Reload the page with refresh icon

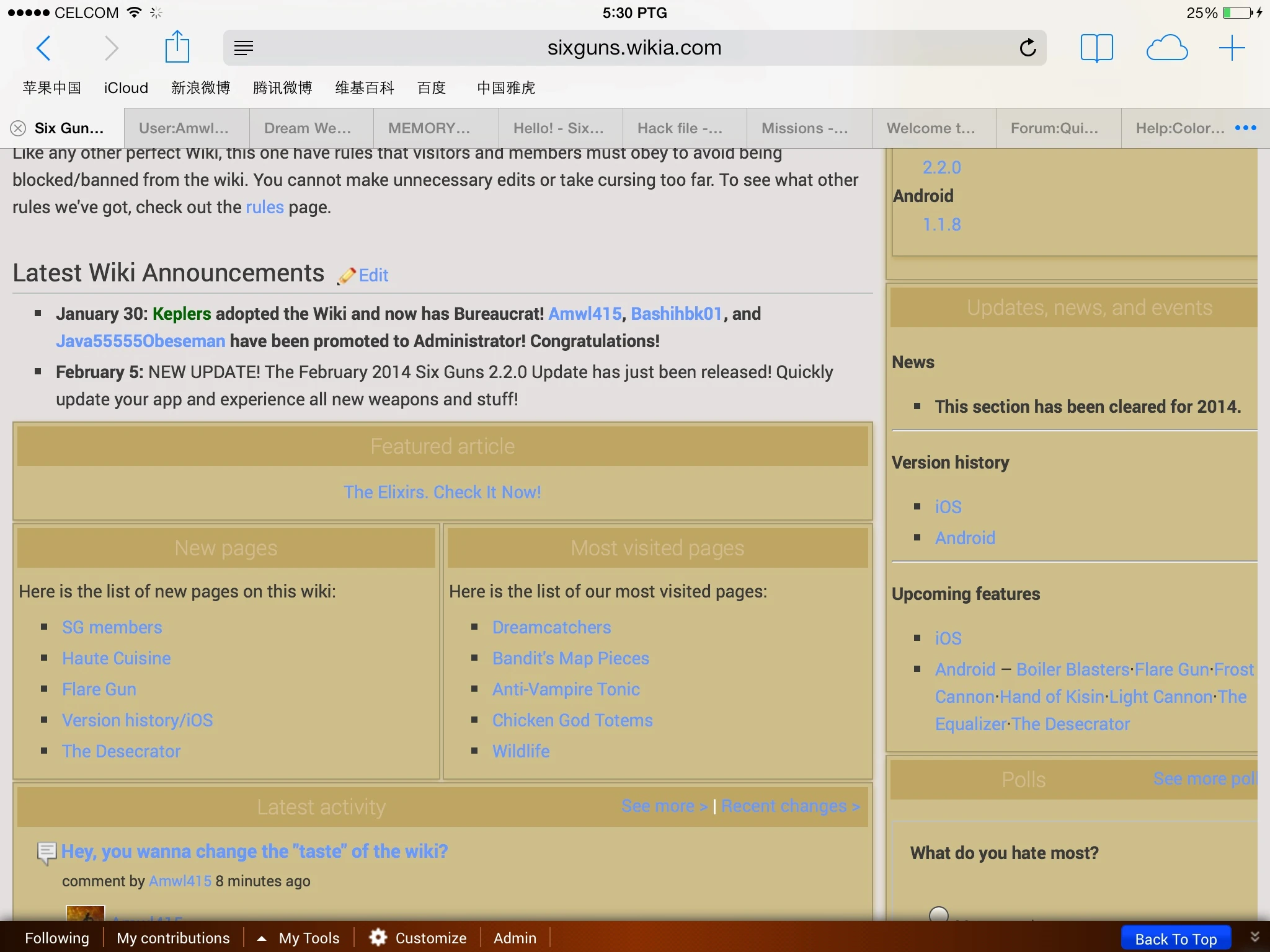tap(1028, 48)
